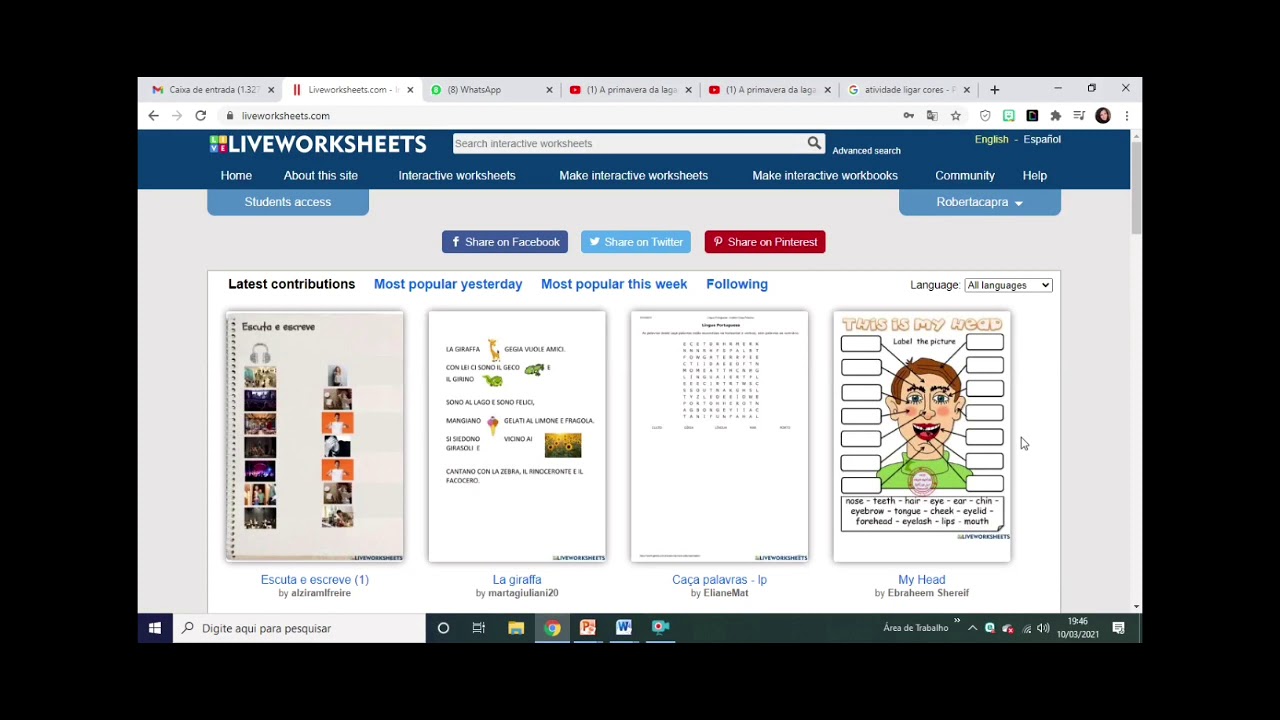Open PowerPoint from taskbar

pos(588,628)
